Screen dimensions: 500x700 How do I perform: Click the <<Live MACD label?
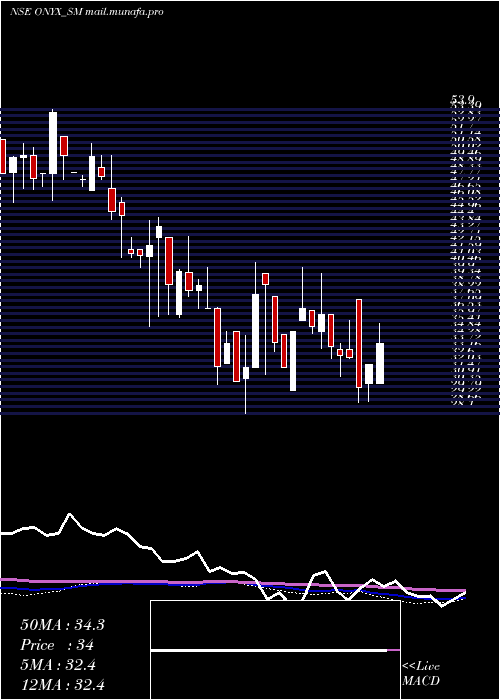(x=421, y=674)
